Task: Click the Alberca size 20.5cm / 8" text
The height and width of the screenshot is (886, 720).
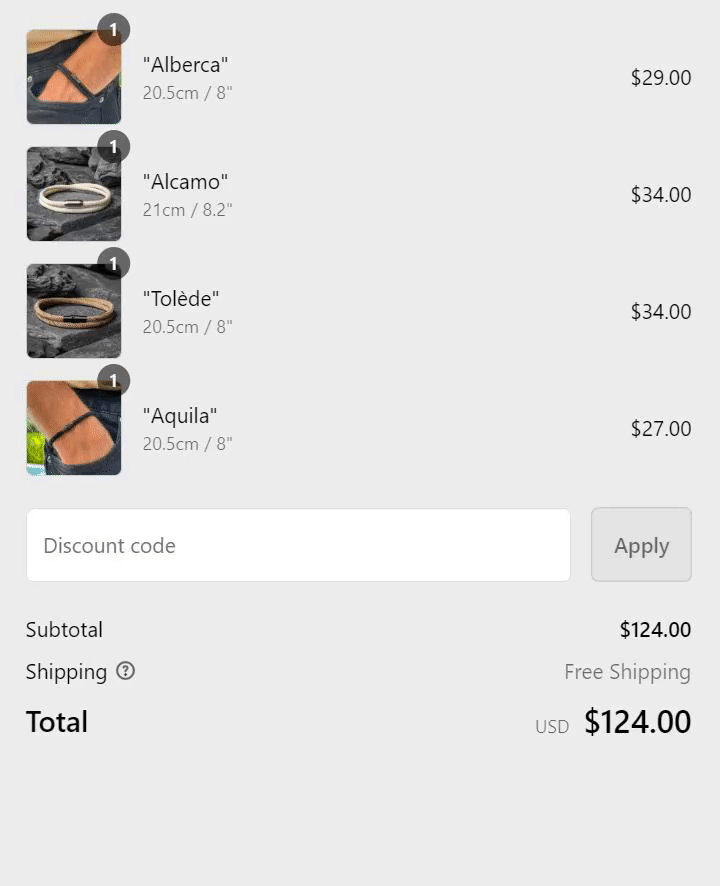Action: pos(188,93)
